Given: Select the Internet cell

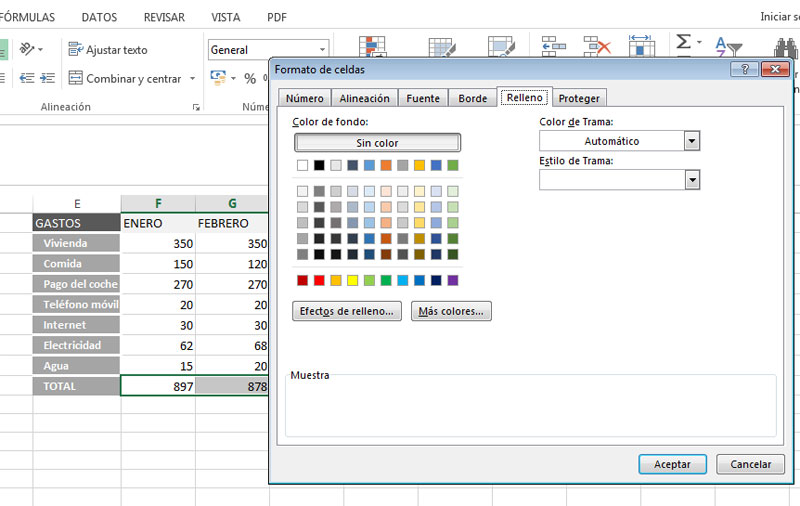Looking at the screenshot, I should (77, 325).
